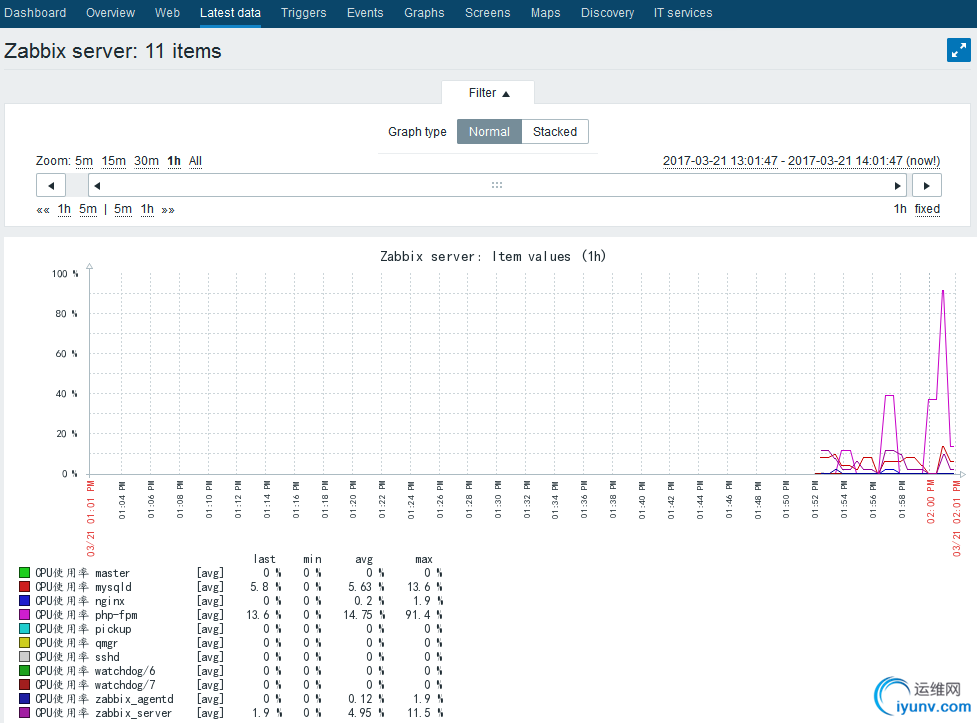
Task: Set zoom to 15m
Action: point(113,161)
